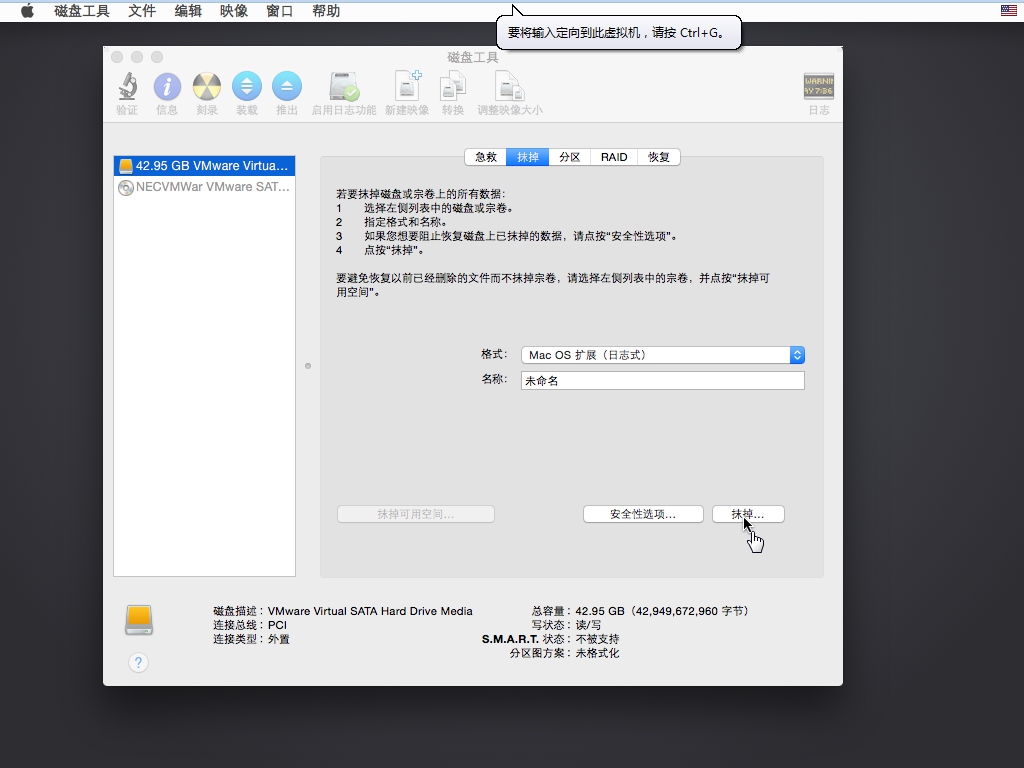This screenshot has height=768, width=1024.
Task: Click the New Image (新建映像) icon
Action: tap(407, 86)
